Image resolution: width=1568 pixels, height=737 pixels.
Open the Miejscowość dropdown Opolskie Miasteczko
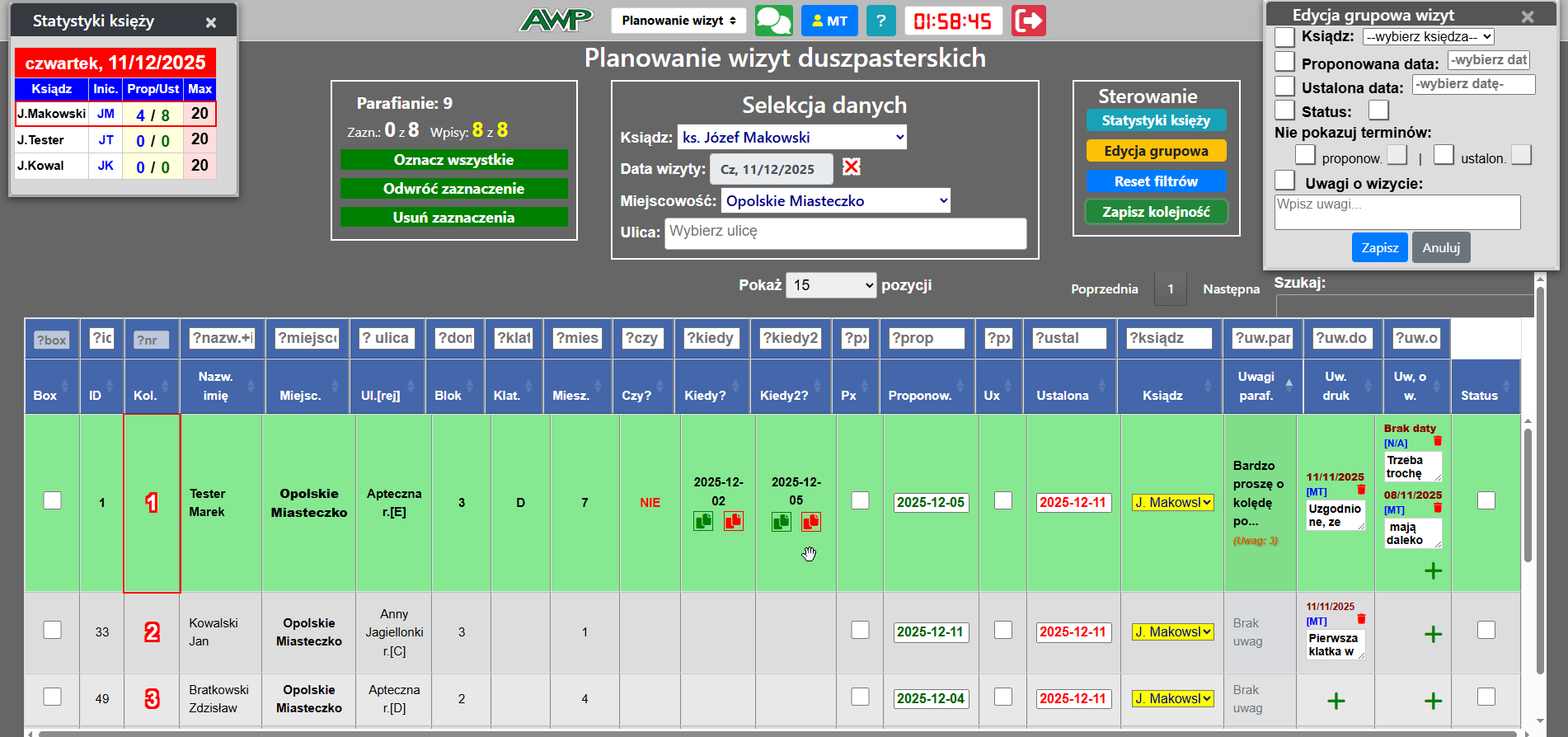click(x=835, y=201)
